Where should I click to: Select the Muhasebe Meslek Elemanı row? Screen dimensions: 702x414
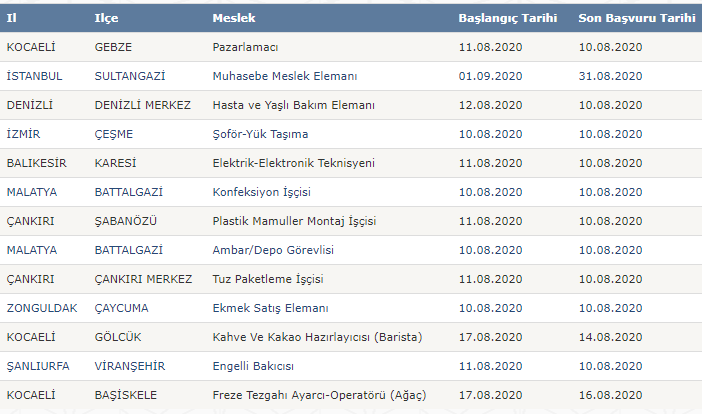285,76
